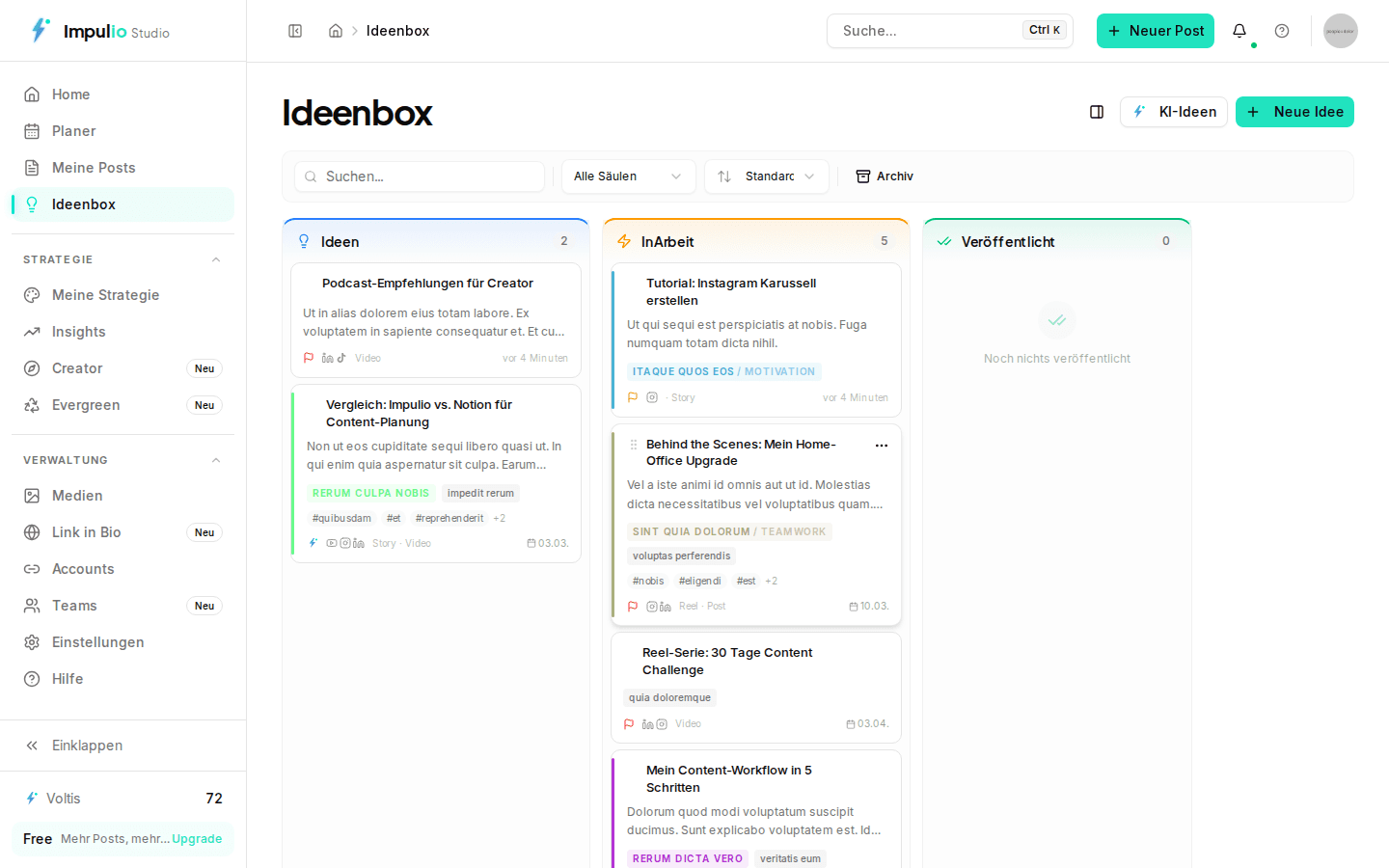Select the Planer calendar icon

pos(32,130)
